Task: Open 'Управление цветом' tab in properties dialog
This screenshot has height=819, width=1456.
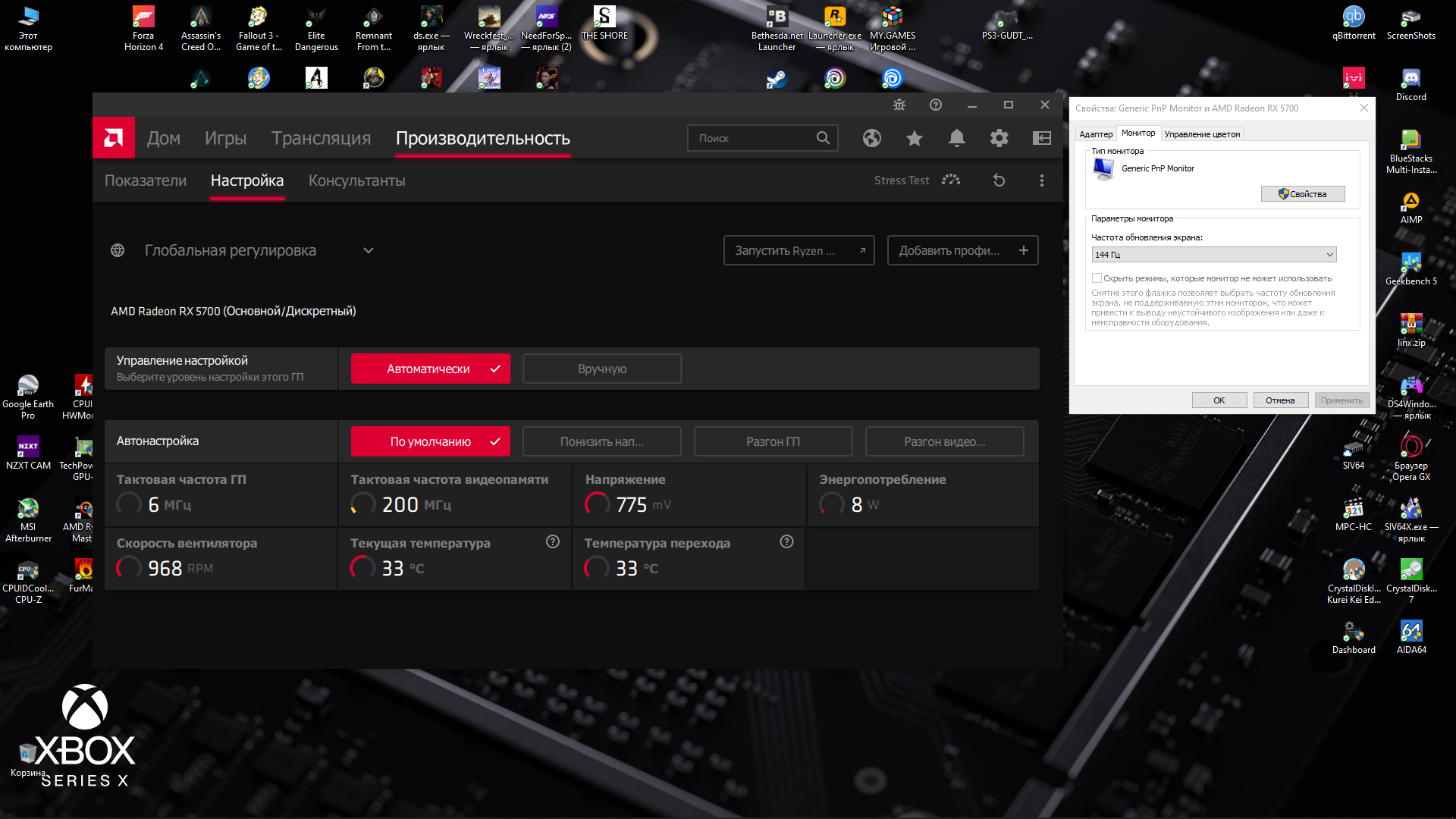Action: [x=1202, y=134]
